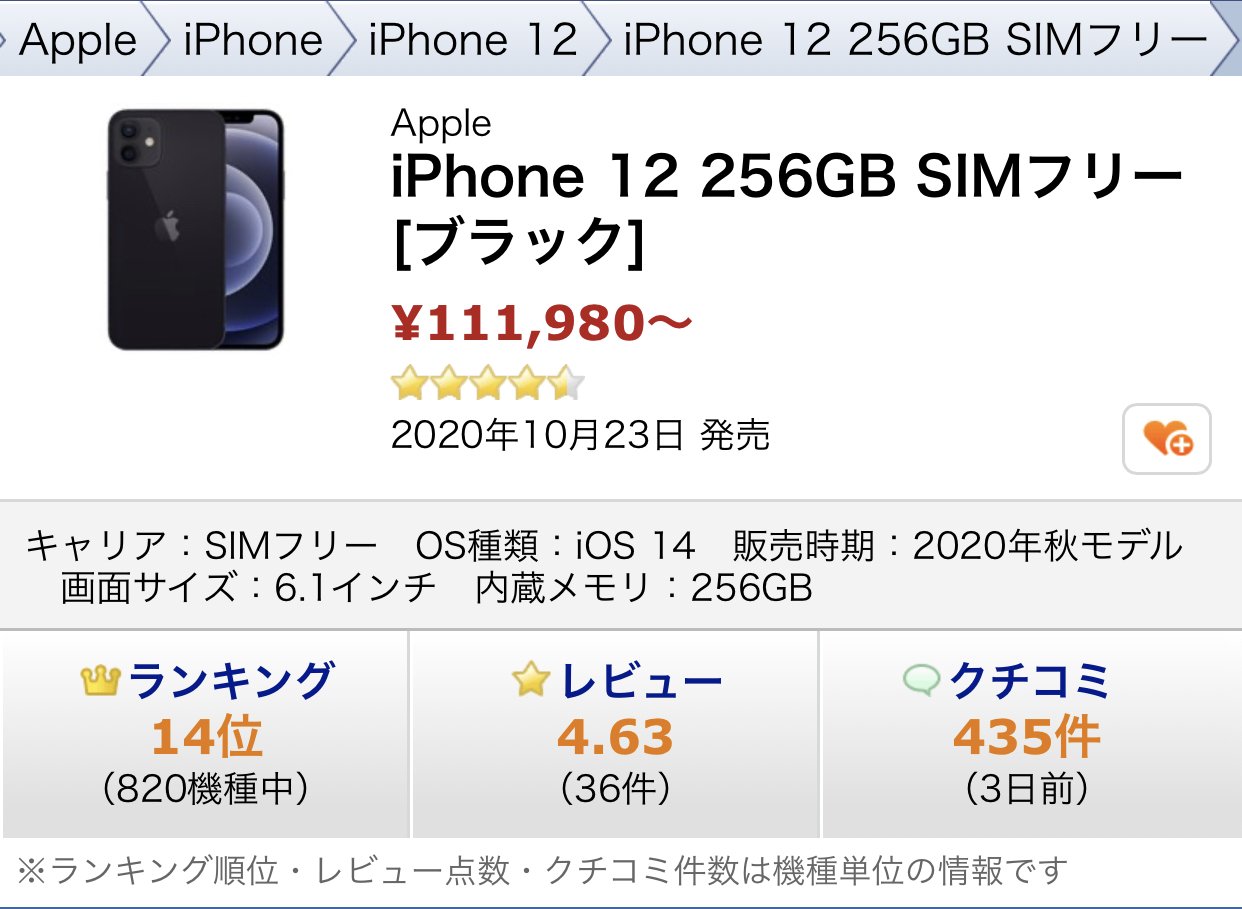Open the ランキング tab
This screenshot has height=909, width=1242.
[x=206, y=734]
